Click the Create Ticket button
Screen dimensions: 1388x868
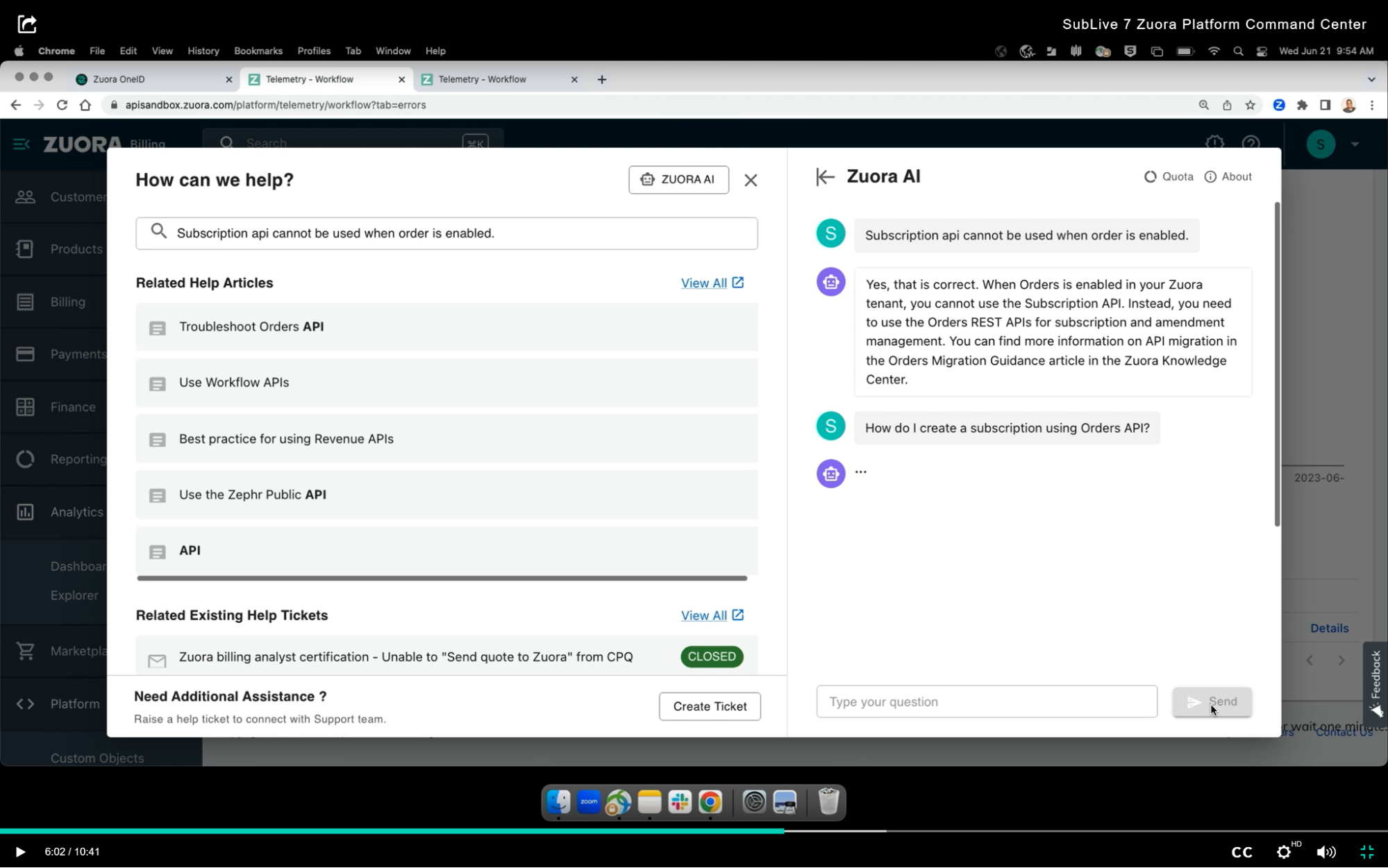point(709,706)
